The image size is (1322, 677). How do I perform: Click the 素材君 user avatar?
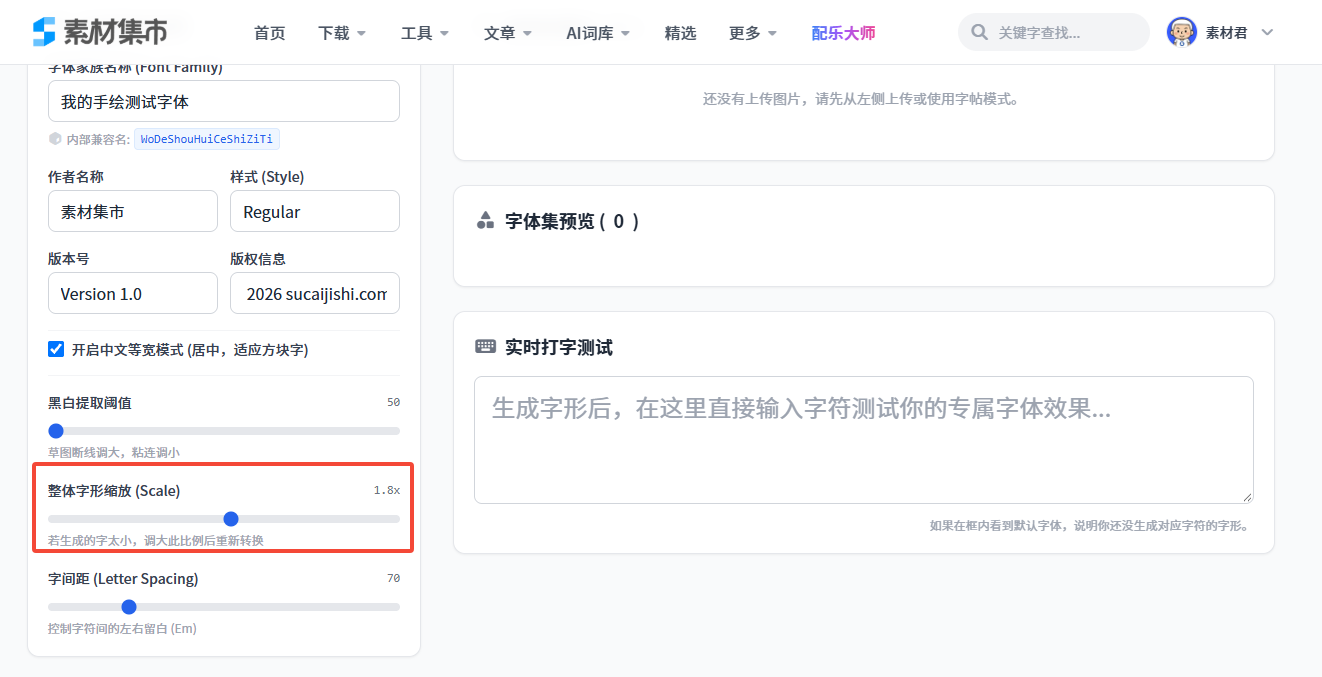point(1182,32)
